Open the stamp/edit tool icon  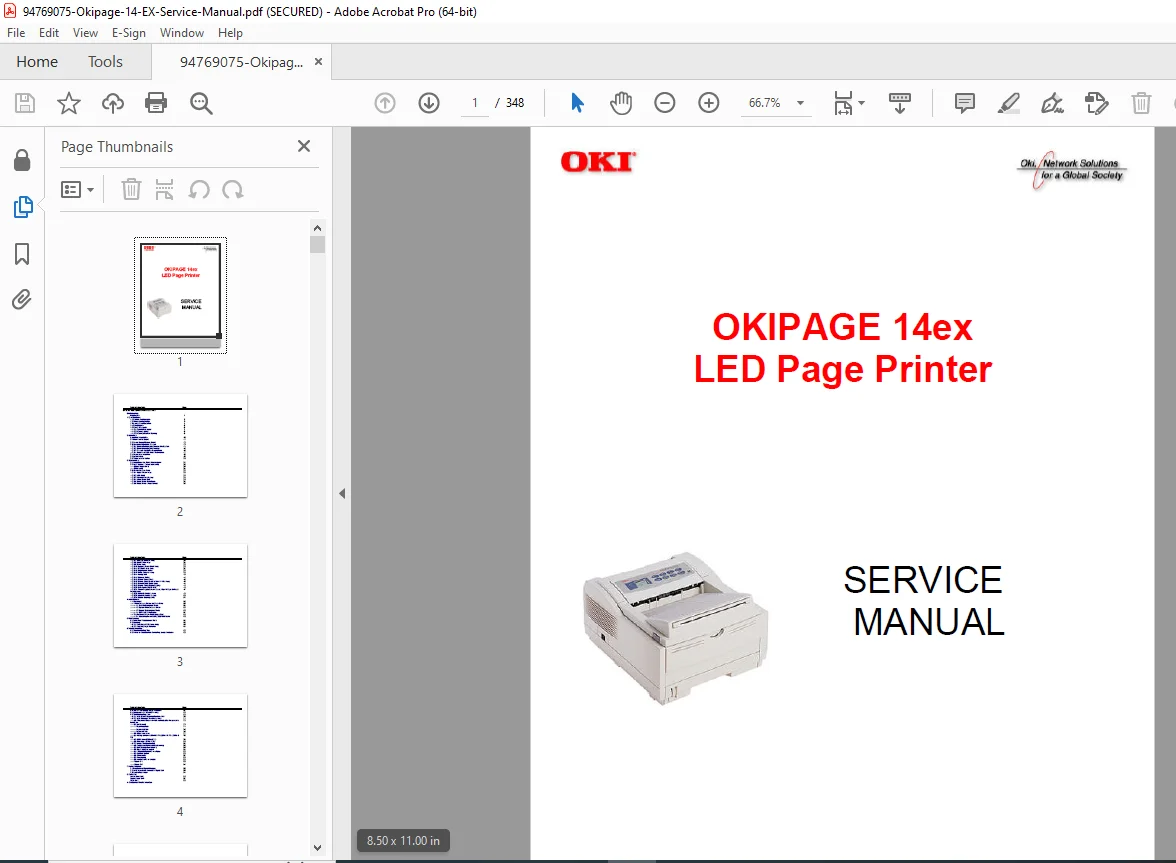coord(1096,103)
